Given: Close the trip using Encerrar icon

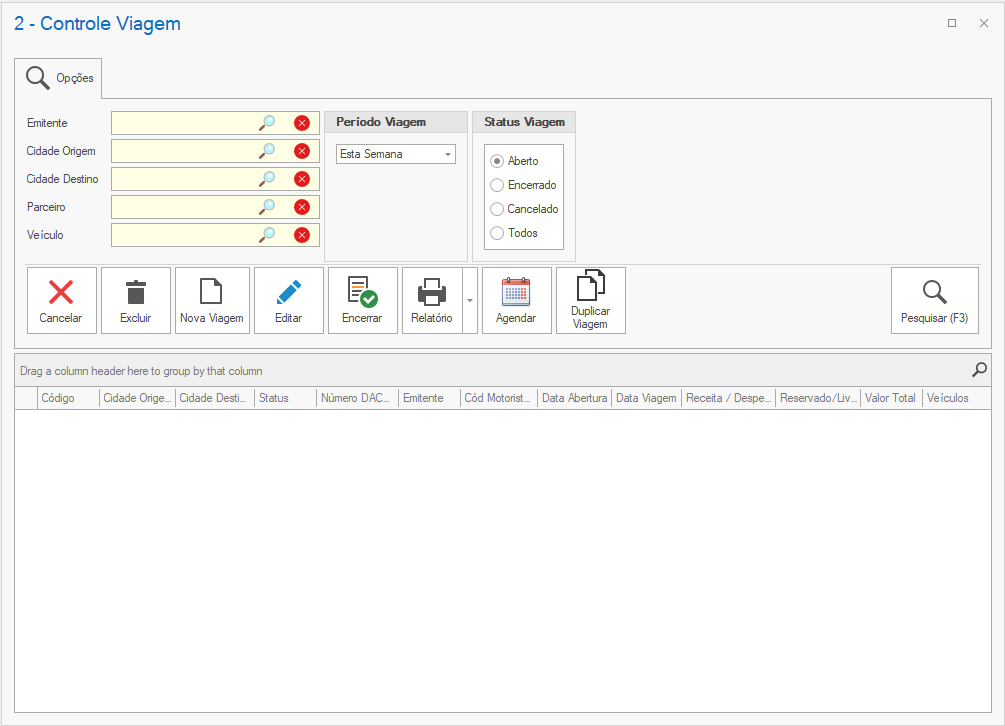Looking at the screenshot, I should pyautogui.click(x=362, y=292).
